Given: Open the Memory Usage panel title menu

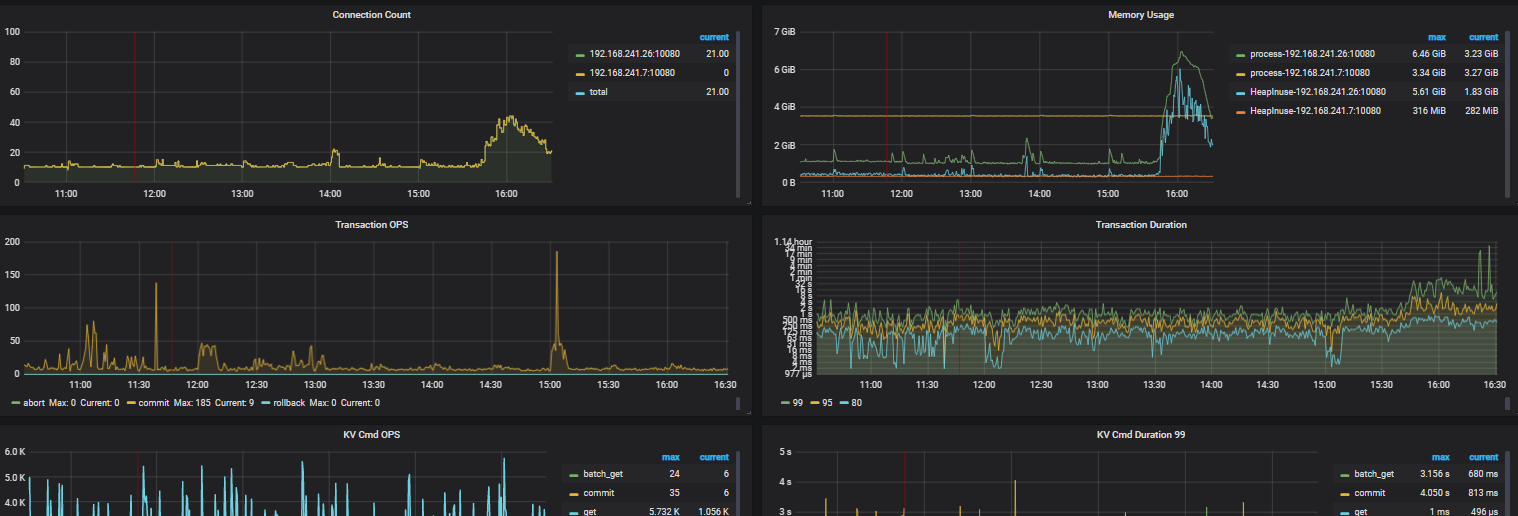Looking at the screenshot, I should [1140, 15].
